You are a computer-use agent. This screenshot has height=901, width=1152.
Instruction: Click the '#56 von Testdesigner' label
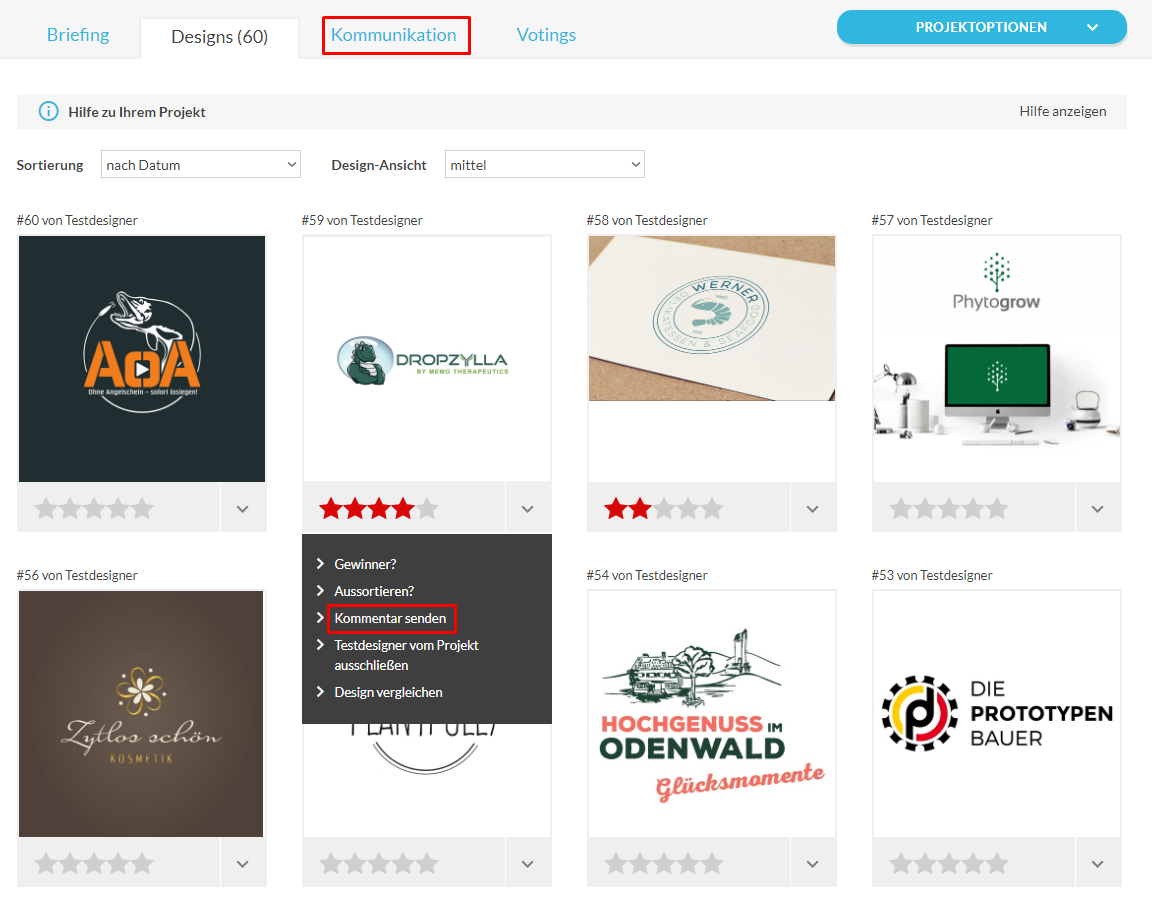pos(77,575)
